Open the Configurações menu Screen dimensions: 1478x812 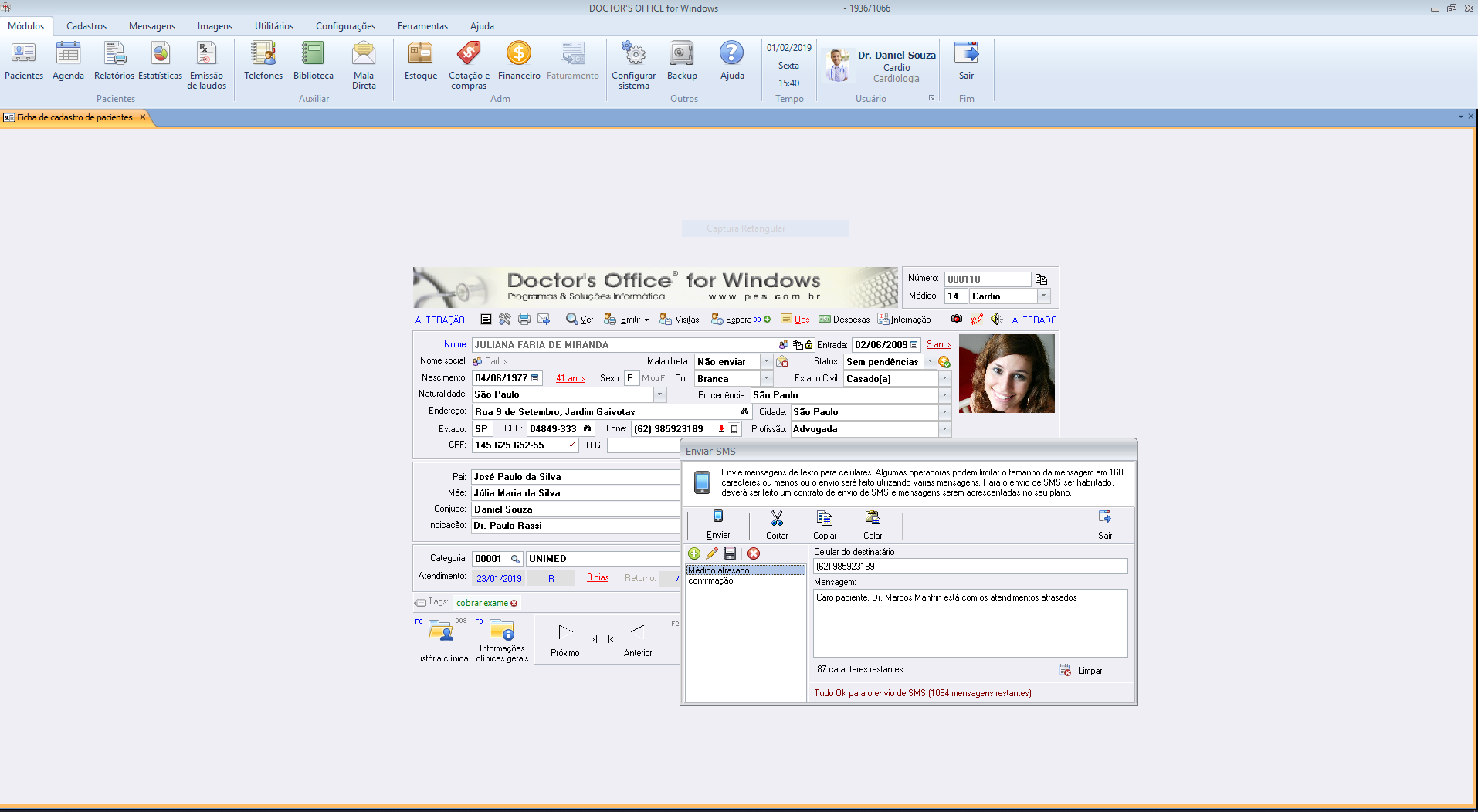pos(345,25)
